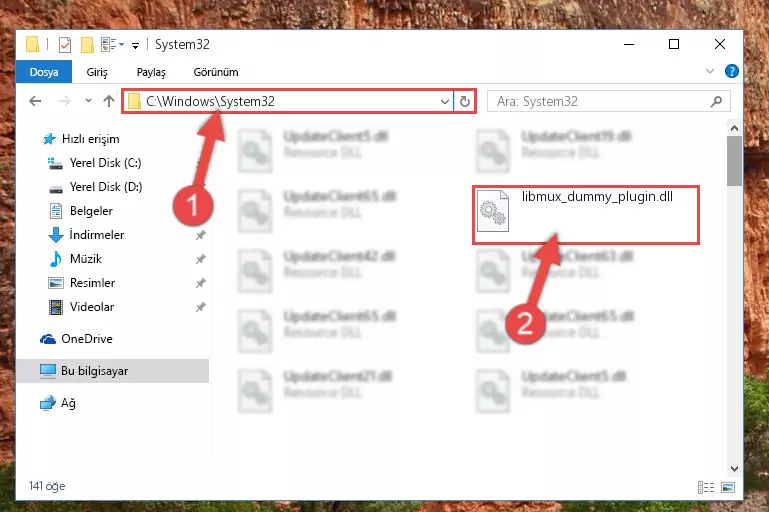Minimize the System32 window

629,45
